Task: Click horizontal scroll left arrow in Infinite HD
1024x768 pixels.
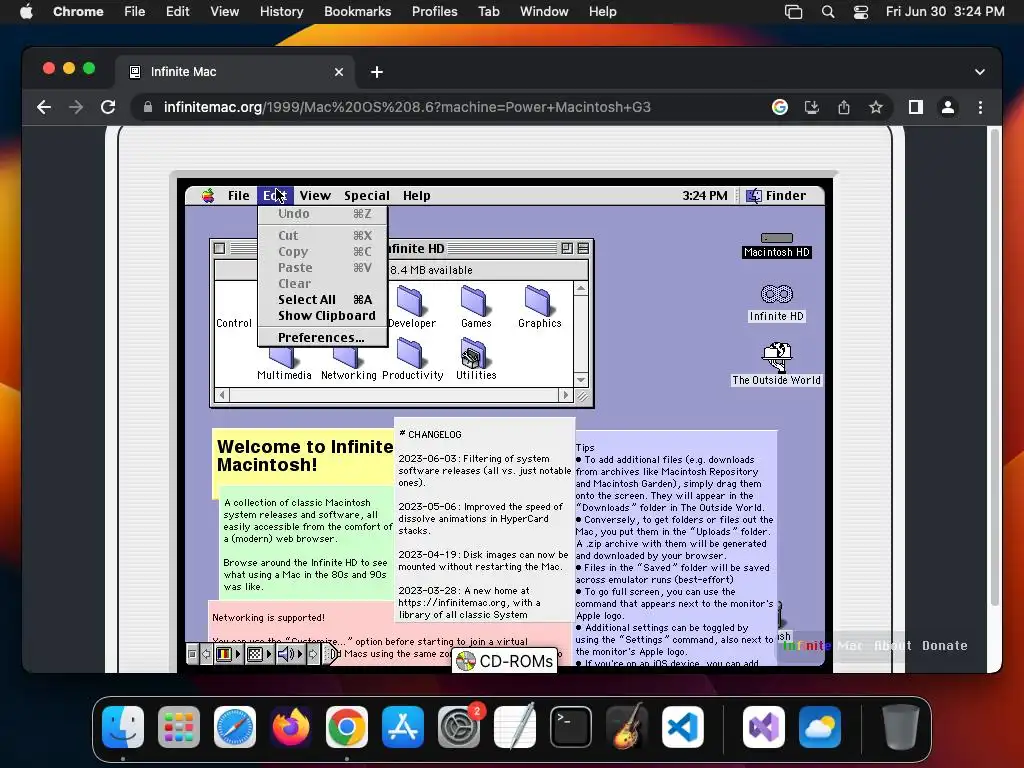Action: (x=222, y=395)
